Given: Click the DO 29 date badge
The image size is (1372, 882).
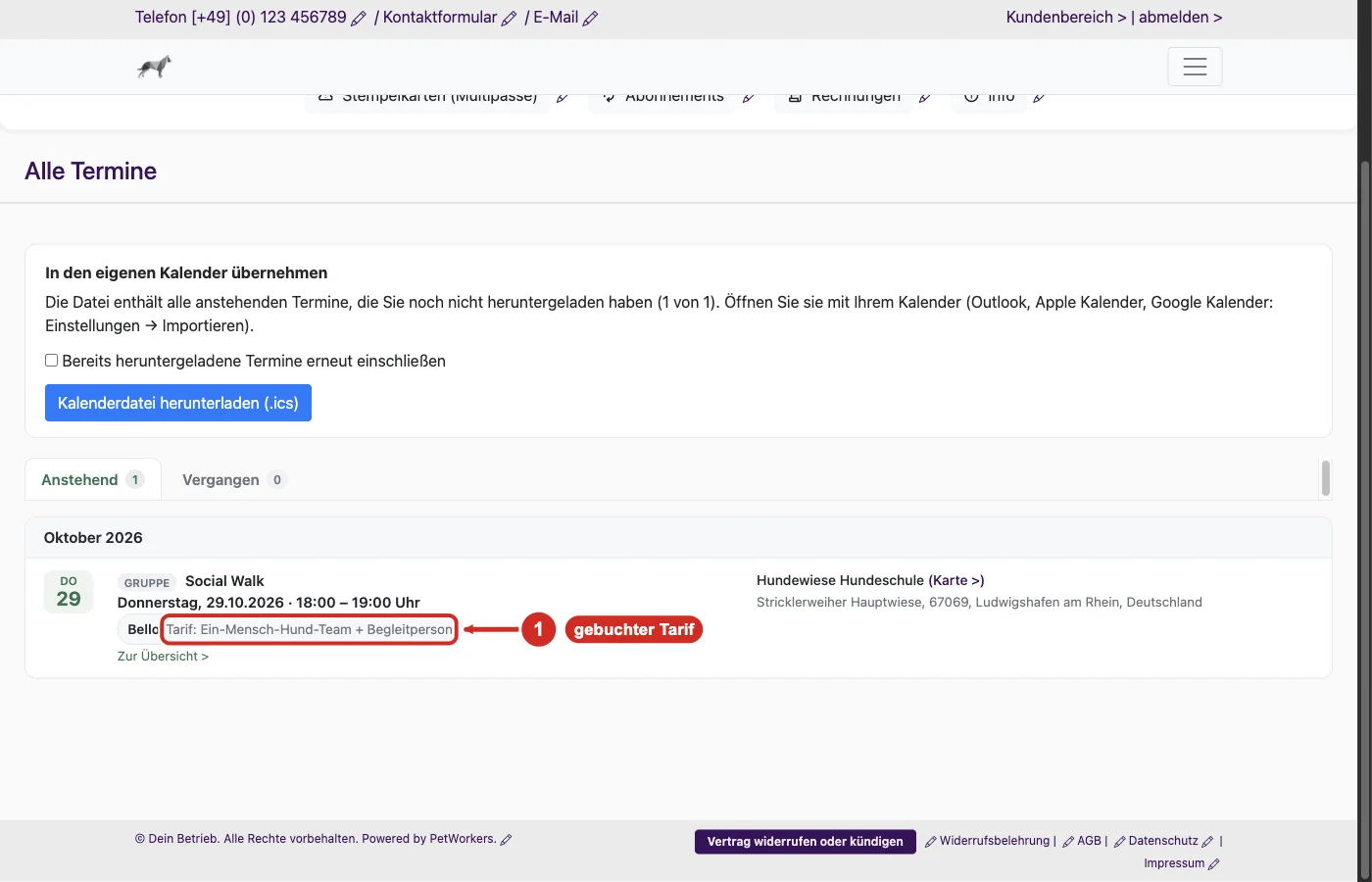Looking at the screenshot, I should pyautogui.click(x=69, y=592).
